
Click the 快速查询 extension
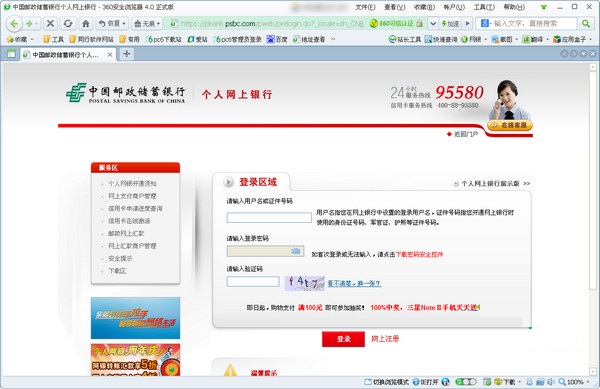[441, 39]
